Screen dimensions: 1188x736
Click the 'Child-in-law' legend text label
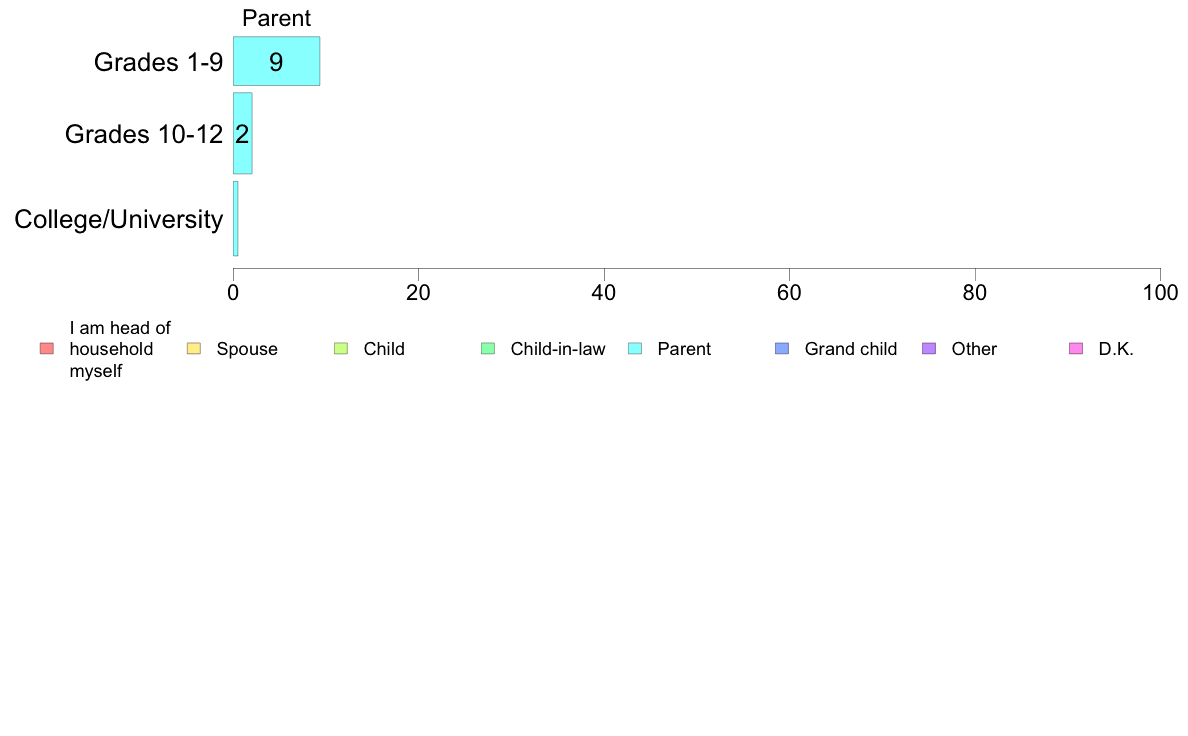(557, 349)
